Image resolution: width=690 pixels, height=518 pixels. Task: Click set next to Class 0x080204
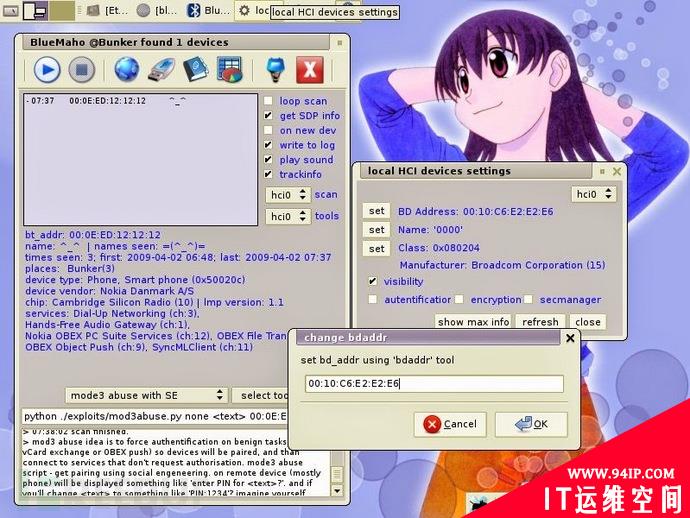pos(376,249)
